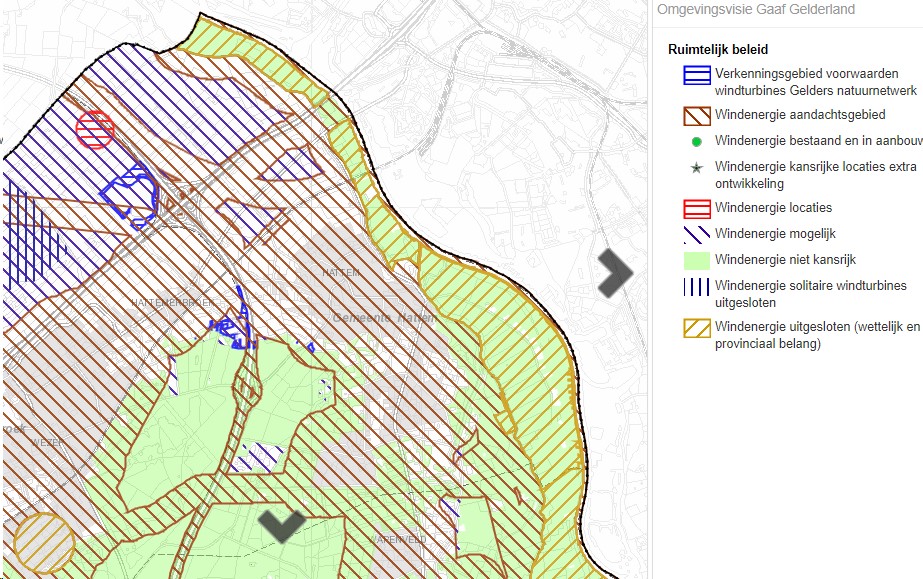
Task: Click blue diagonal Windenergie mogelijk legend symbol
Action: pos(697,234)
